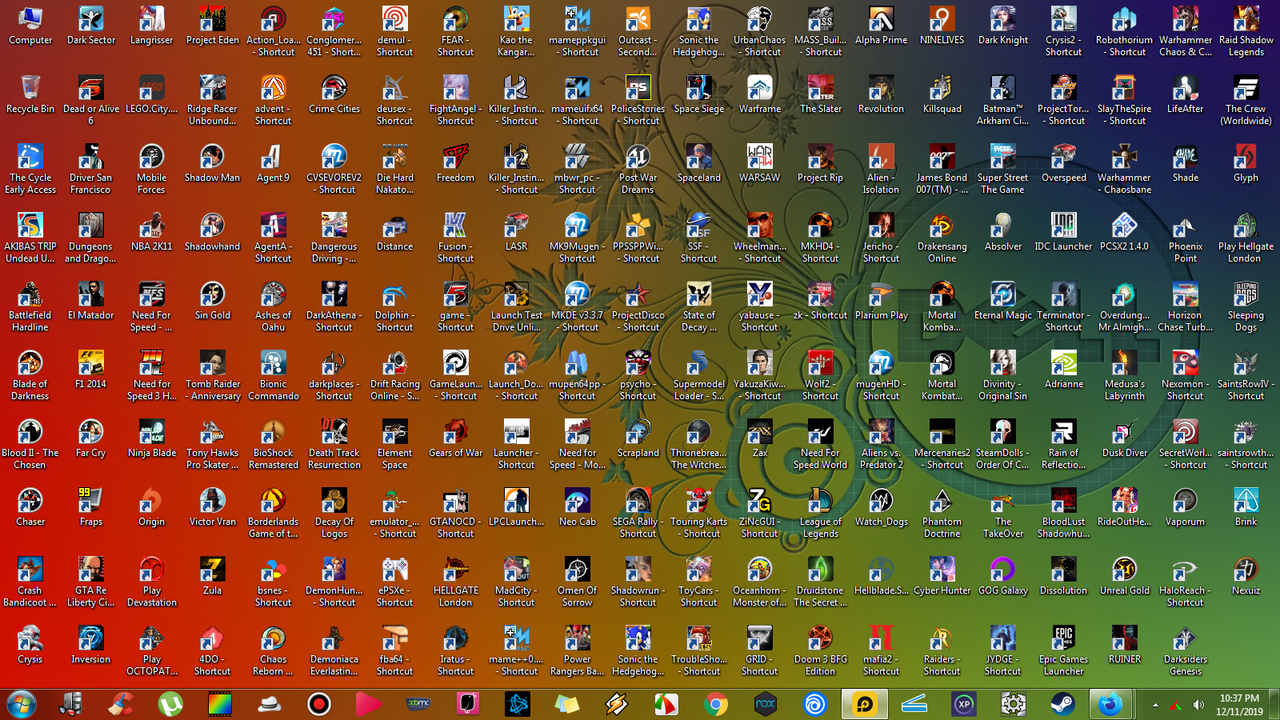Image resolution: width=1280 pixels, height=720 pixels.
Task: Open the Origin launcher icon
Action: 151,508
